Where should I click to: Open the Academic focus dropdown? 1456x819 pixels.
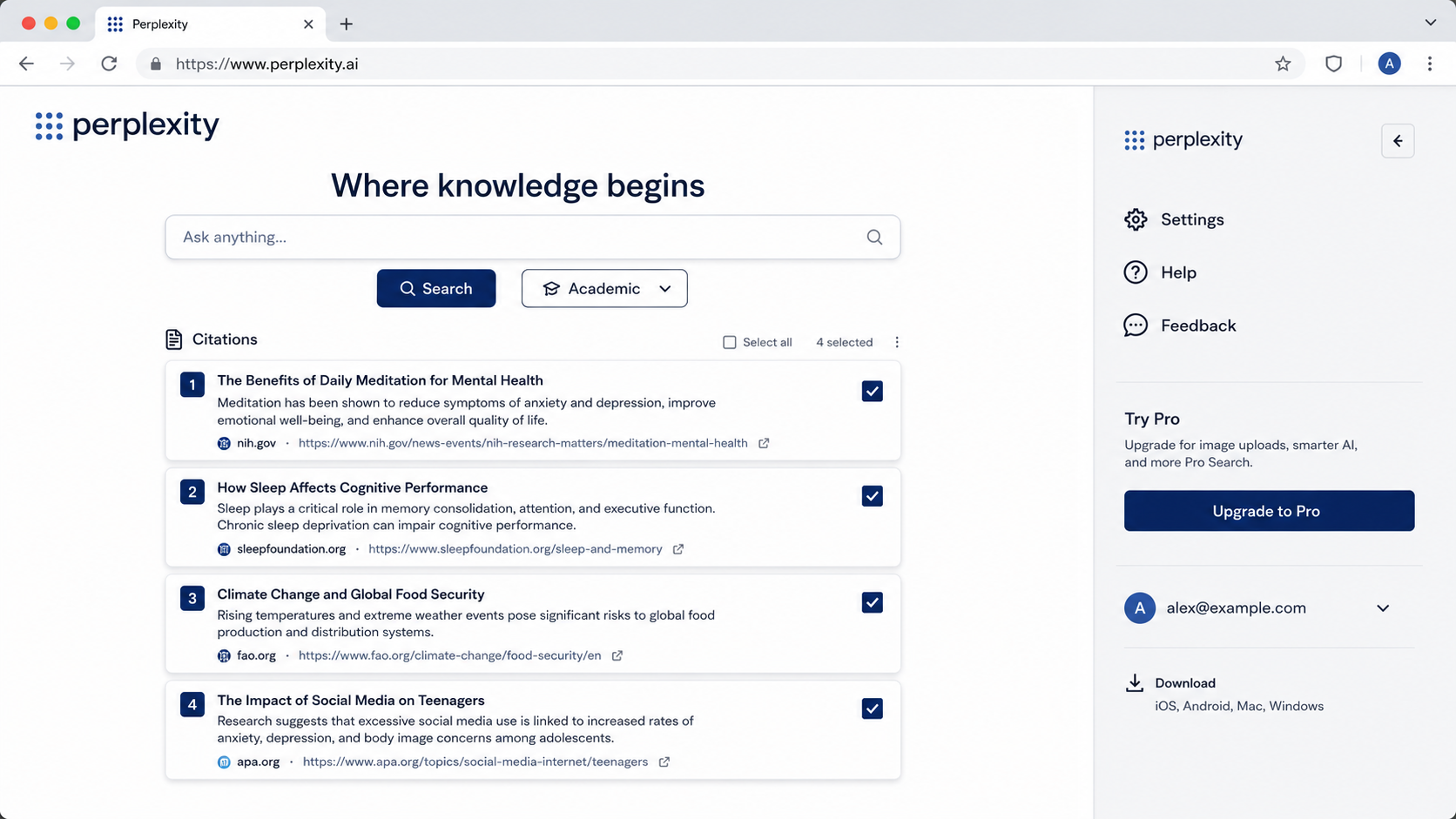pyautogui.click(x=604, y=288)
